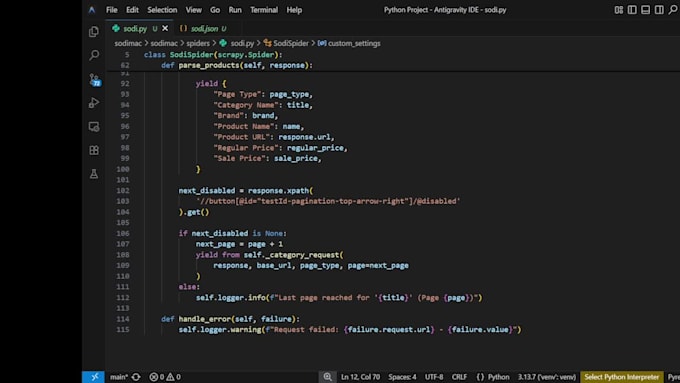Click zoom magnifier icon in status bar
The height and width of the screenshot is (383, 680).
(x=327, y=377)
